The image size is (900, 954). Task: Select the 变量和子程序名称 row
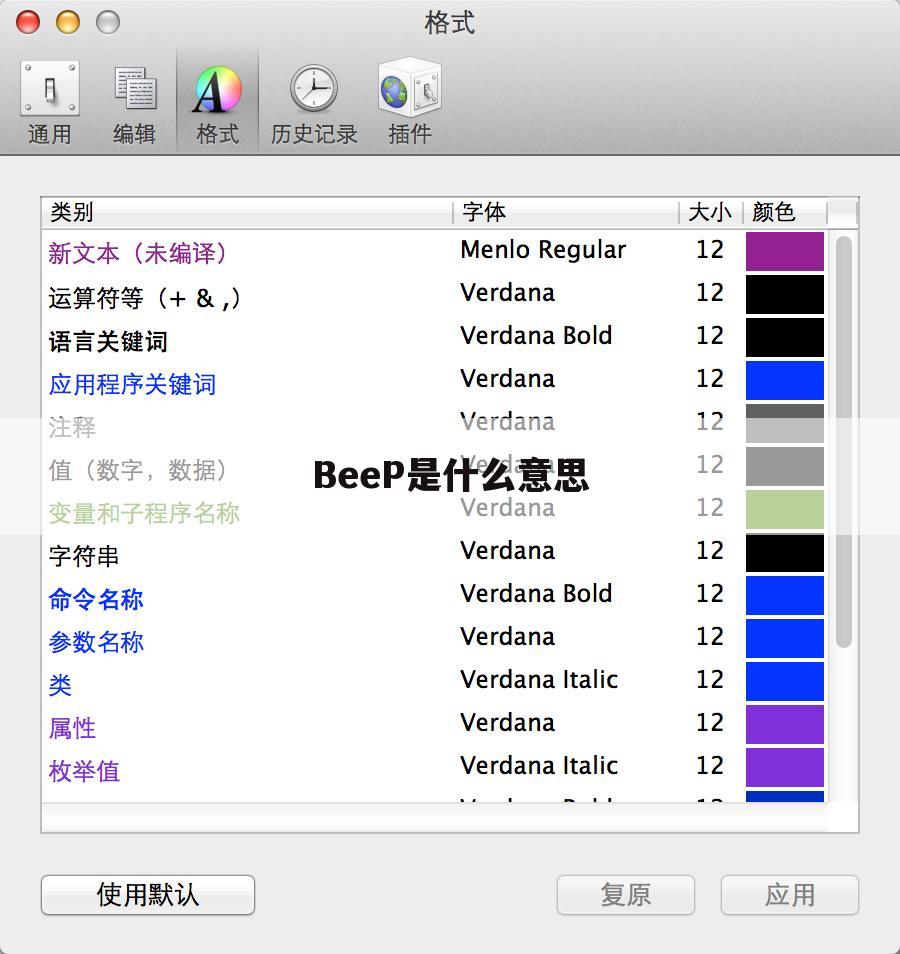(435, 510)
